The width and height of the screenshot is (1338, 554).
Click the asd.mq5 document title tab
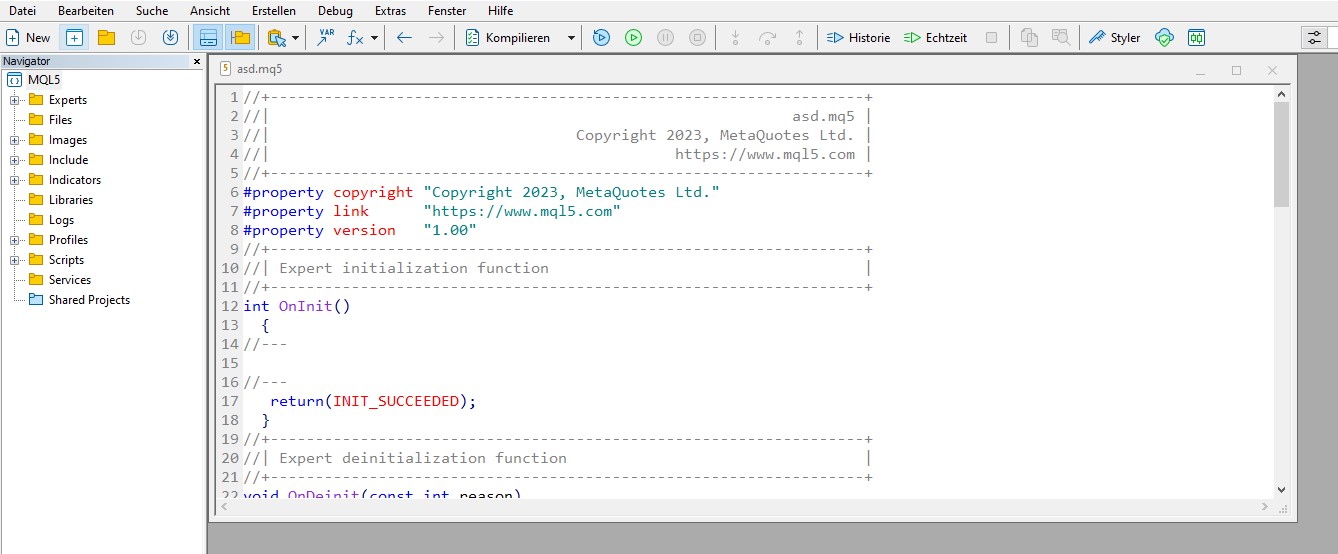259,70
